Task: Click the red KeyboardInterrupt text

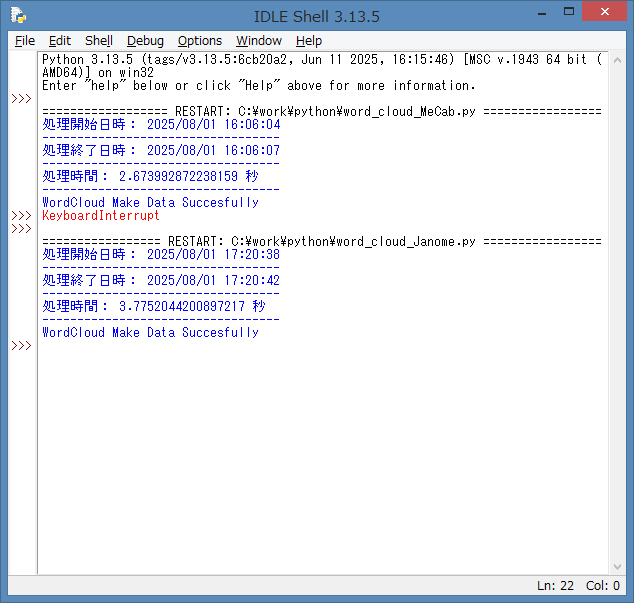Action: point(100,216)
